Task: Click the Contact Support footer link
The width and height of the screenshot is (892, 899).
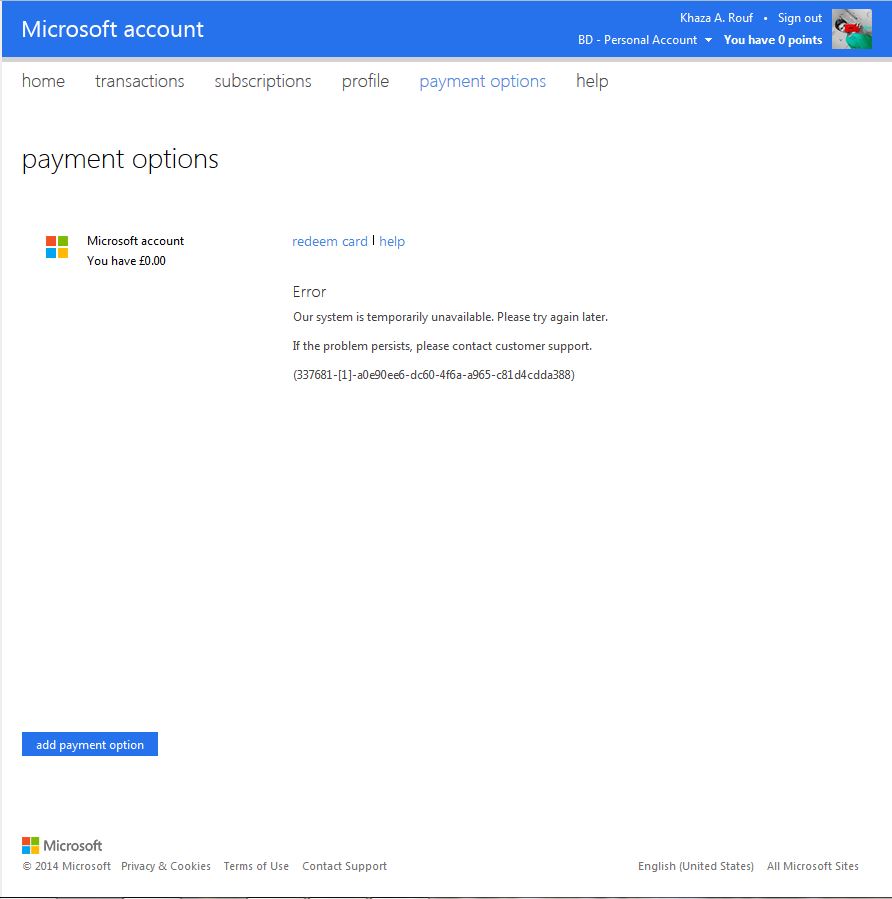Action: tap(345, 866)
